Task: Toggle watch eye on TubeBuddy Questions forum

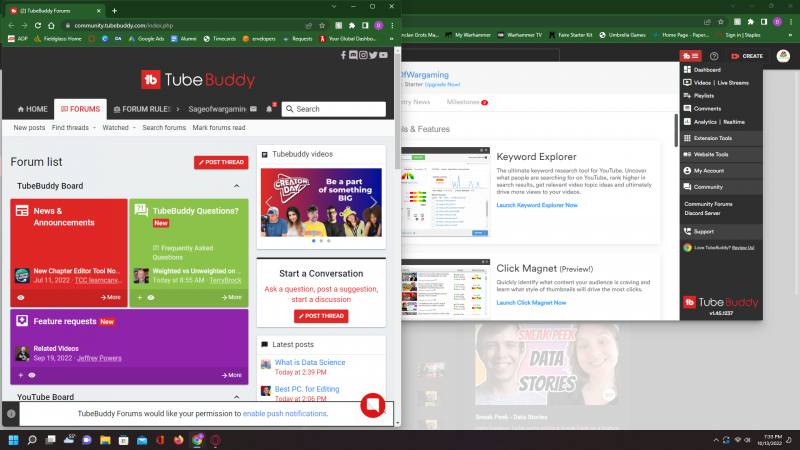Action: 150,297
